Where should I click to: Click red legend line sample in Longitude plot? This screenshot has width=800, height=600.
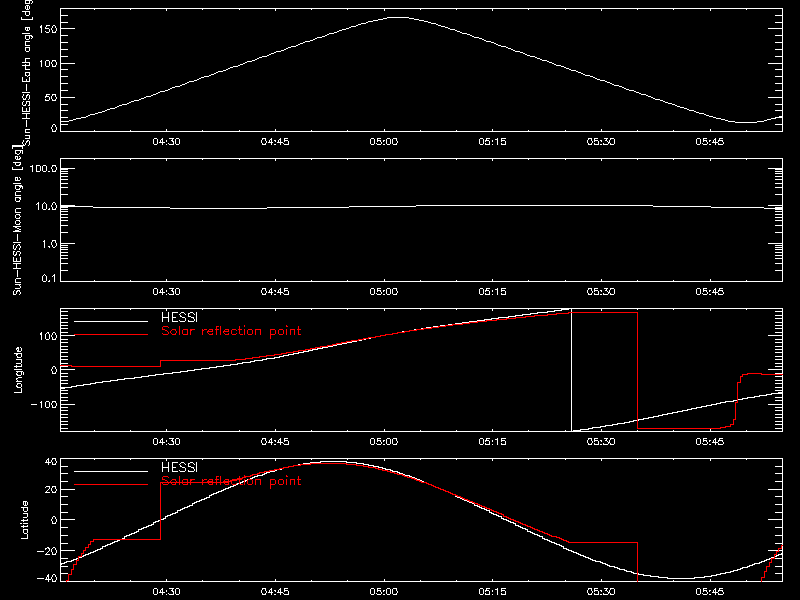pos(111,335)
